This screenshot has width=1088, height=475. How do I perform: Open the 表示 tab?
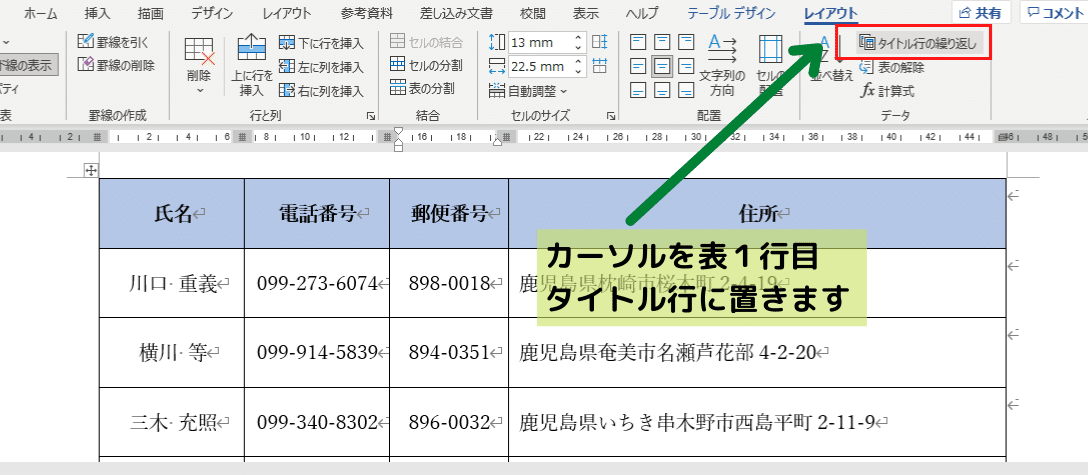[586, 13]
